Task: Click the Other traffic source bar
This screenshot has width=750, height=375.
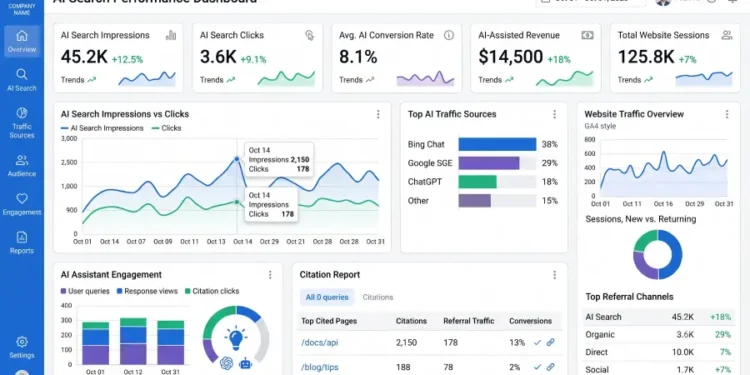Action: tap(474, 201)
